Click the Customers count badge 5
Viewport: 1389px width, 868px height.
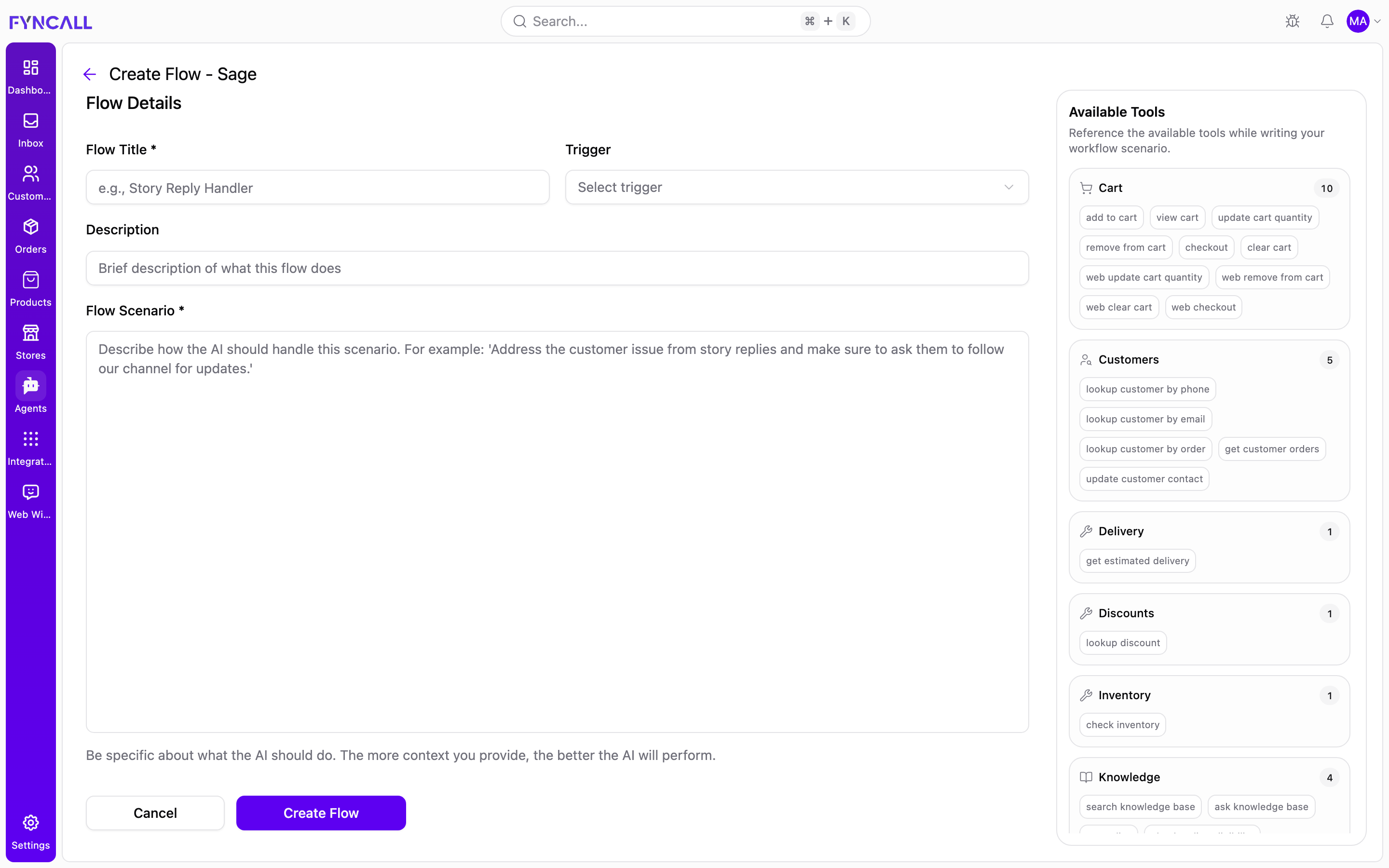click(x=1329, y=360)
